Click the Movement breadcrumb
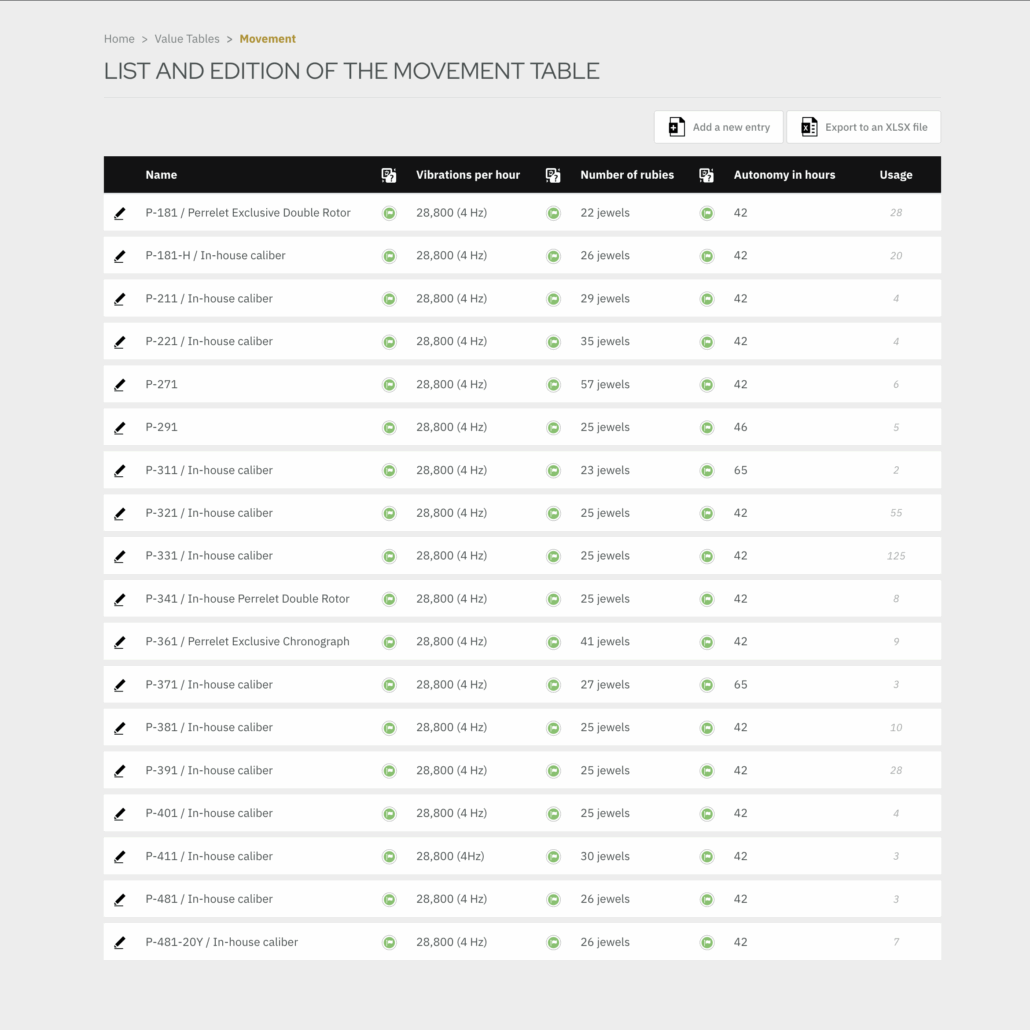 point(267,39)
